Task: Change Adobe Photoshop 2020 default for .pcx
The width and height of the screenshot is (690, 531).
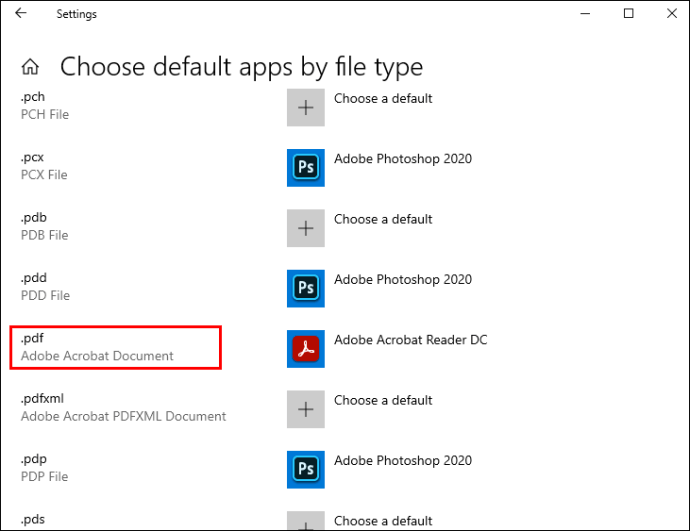Action: (x=403, y=159)
